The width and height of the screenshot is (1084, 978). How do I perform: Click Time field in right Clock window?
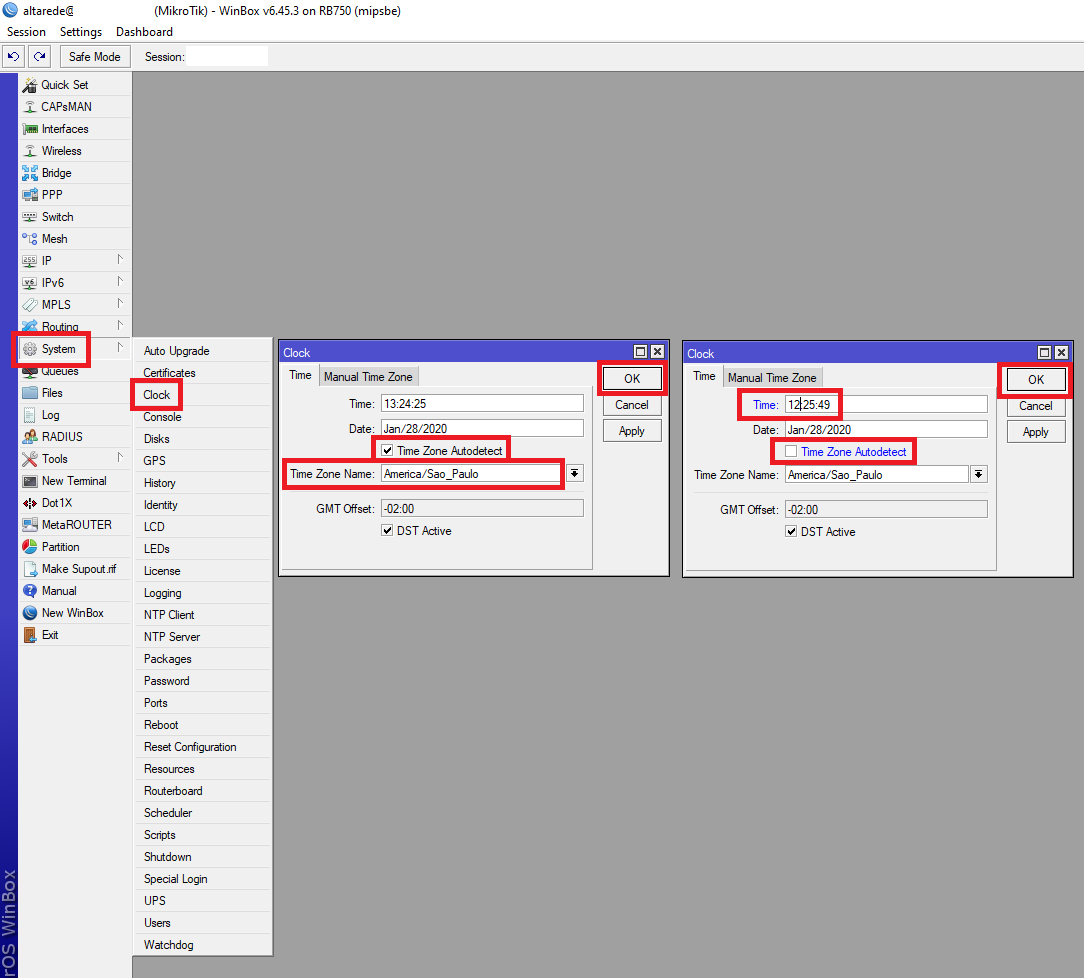pos(886,405)
